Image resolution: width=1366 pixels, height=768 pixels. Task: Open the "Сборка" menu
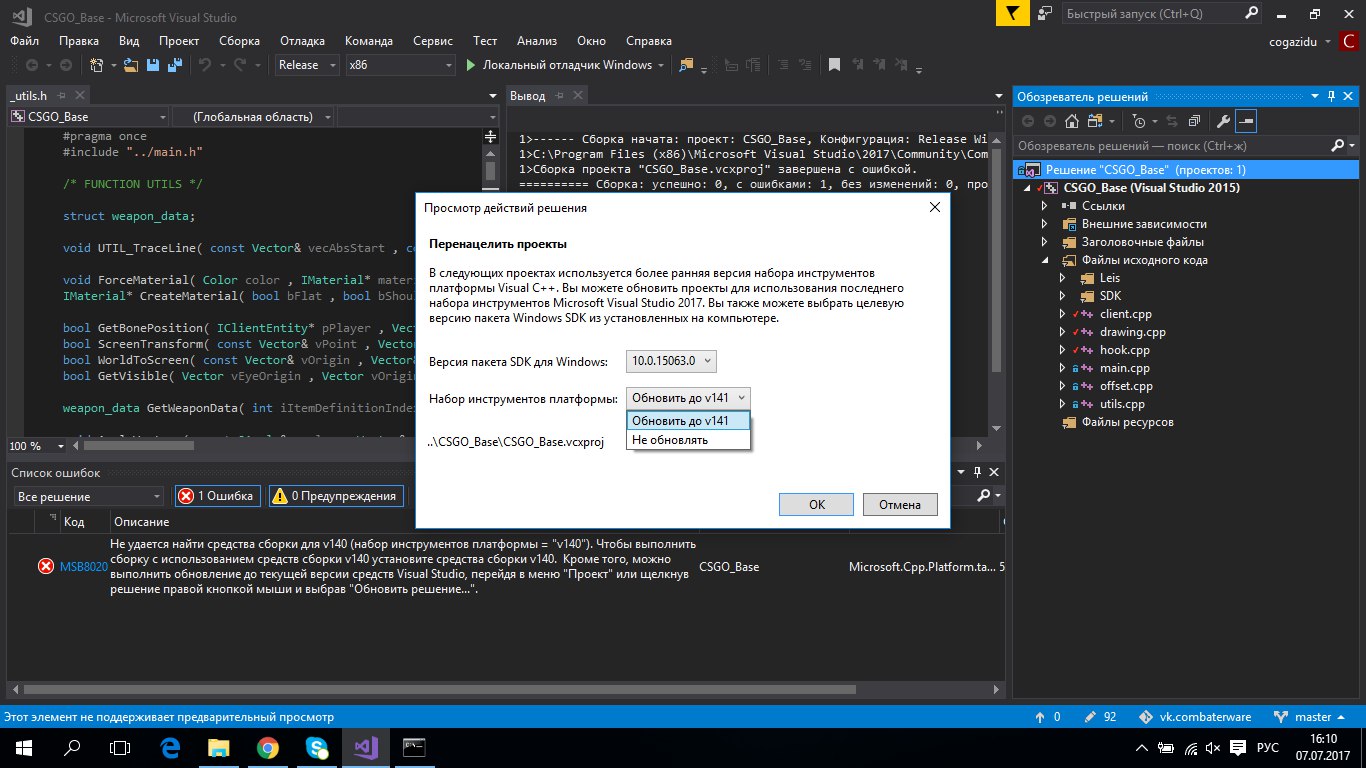pos(239,41)
